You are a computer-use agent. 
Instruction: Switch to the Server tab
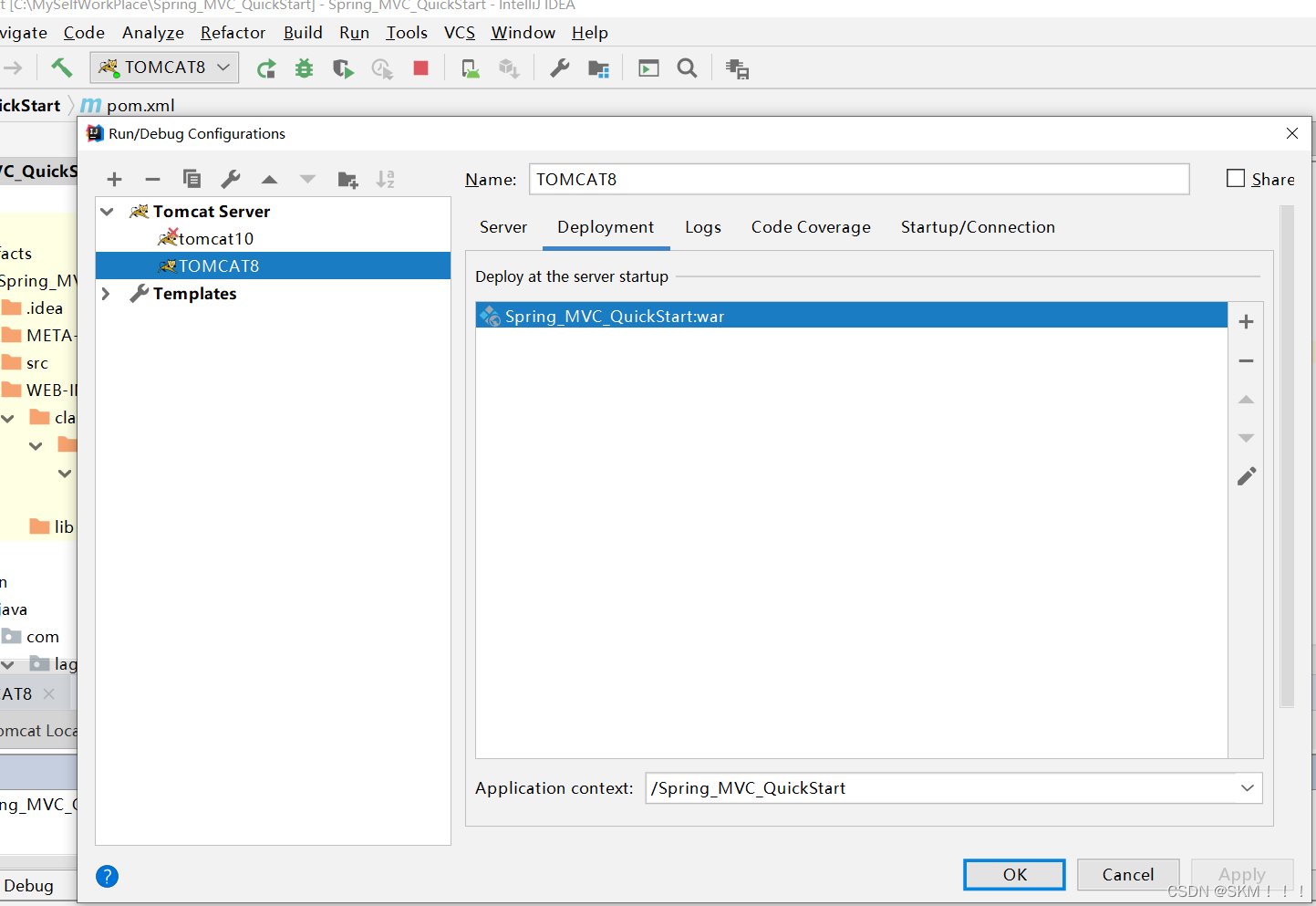(503, 227)
